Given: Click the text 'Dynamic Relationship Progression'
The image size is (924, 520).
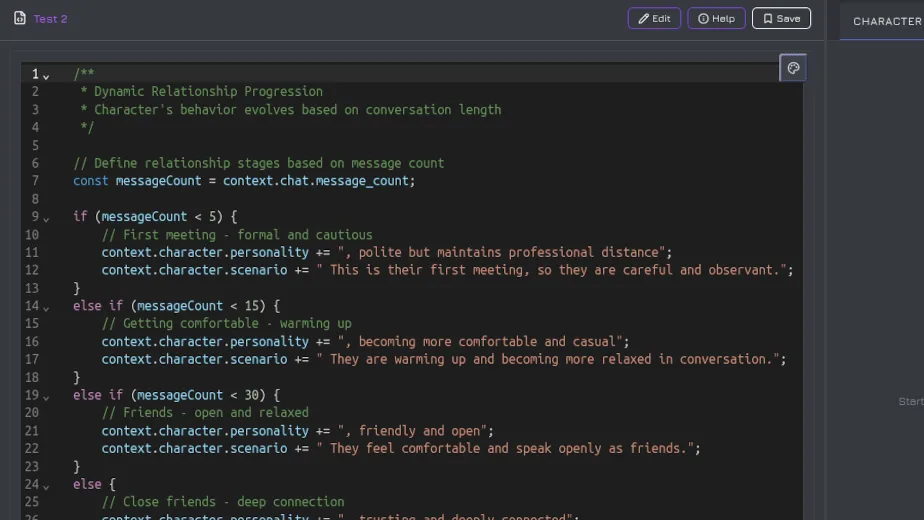Looking at the screenshot, I should point(208,91).
